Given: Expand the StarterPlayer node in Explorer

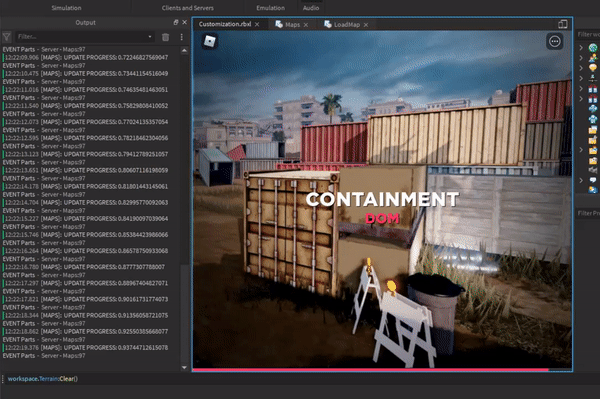Looking at the screenshot, I should coord(581,150).
